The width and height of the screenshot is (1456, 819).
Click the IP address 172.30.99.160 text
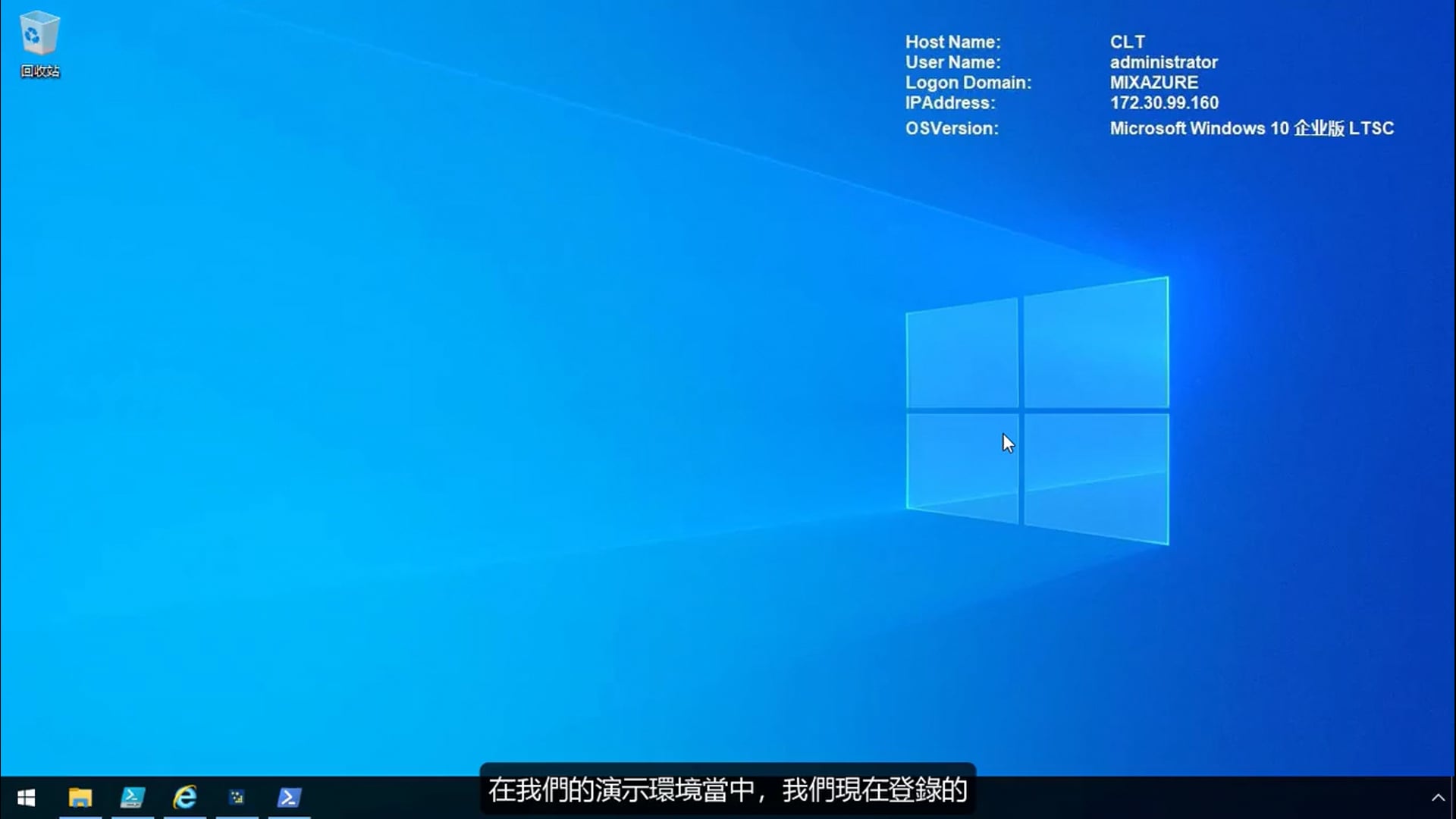click(1164, 103)
